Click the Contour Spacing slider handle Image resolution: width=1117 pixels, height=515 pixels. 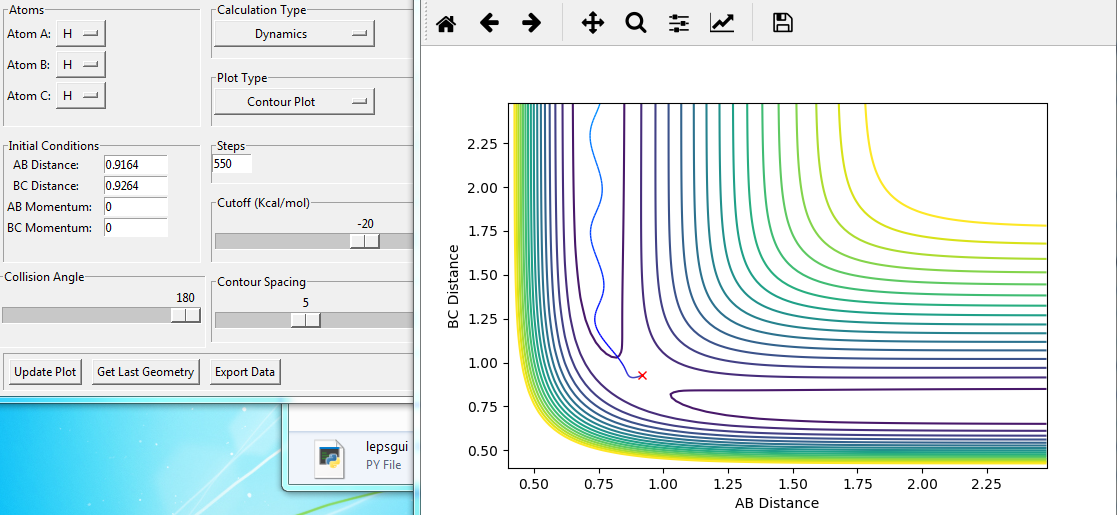coord(306,321)
